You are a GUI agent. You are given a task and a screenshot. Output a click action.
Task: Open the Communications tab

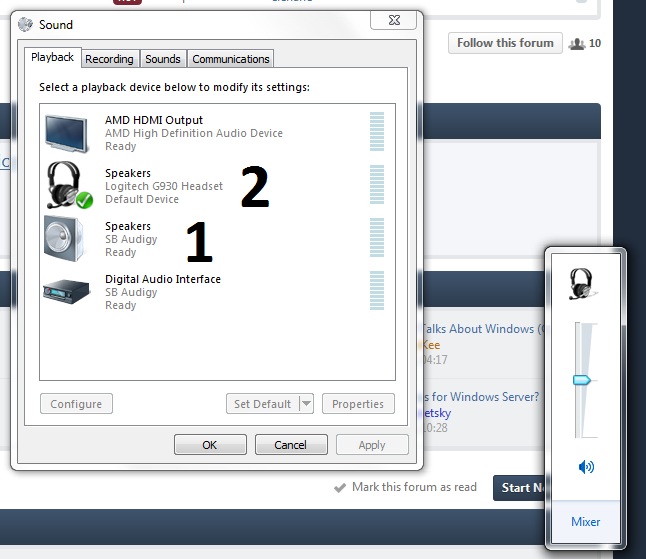click(x=231, y=59)
